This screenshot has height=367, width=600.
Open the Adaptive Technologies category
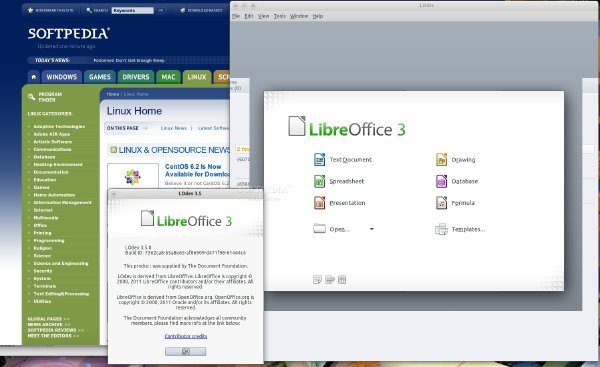tap(59, 127)
